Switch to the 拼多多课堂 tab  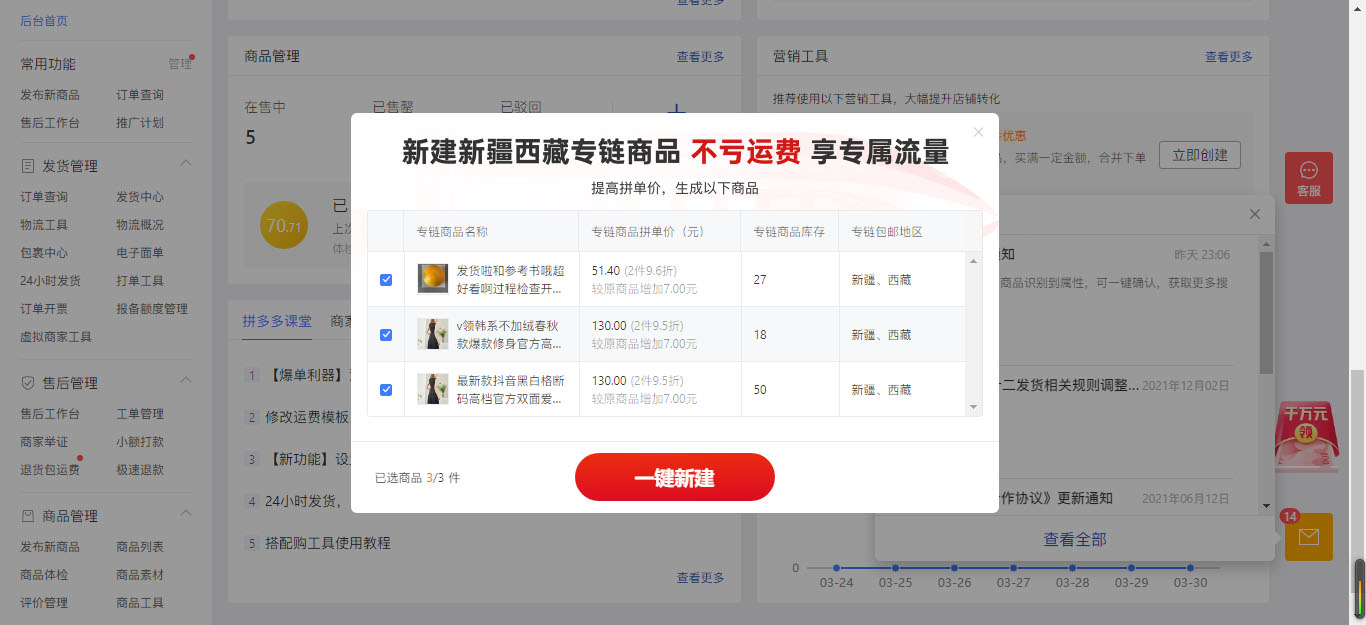(x=277, y=321)
